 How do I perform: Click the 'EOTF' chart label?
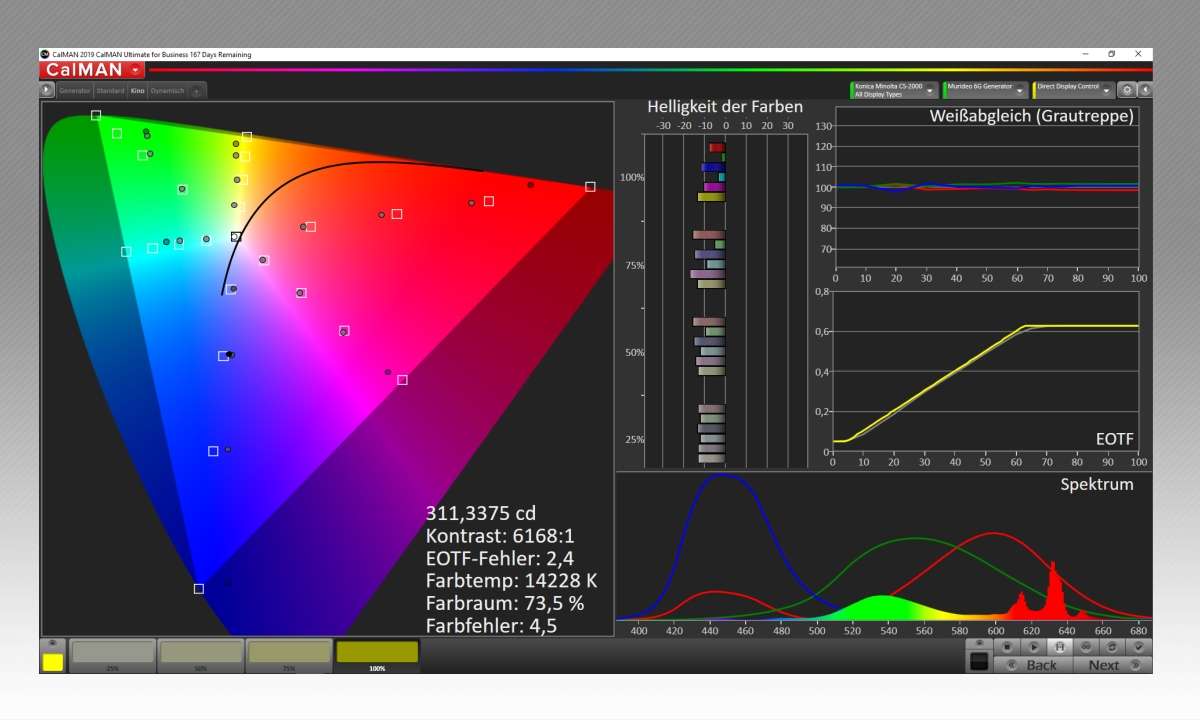(x=1113, y=438)
